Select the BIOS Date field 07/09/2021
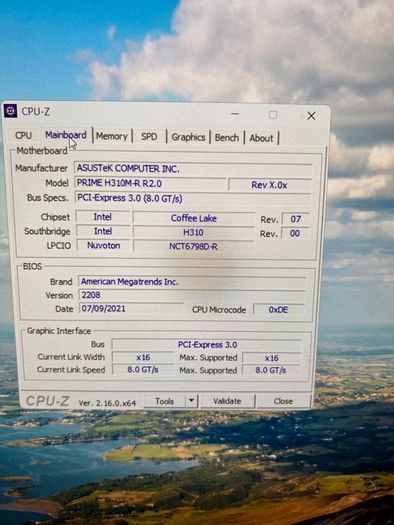Screen dimensions: 394x525 132,308
